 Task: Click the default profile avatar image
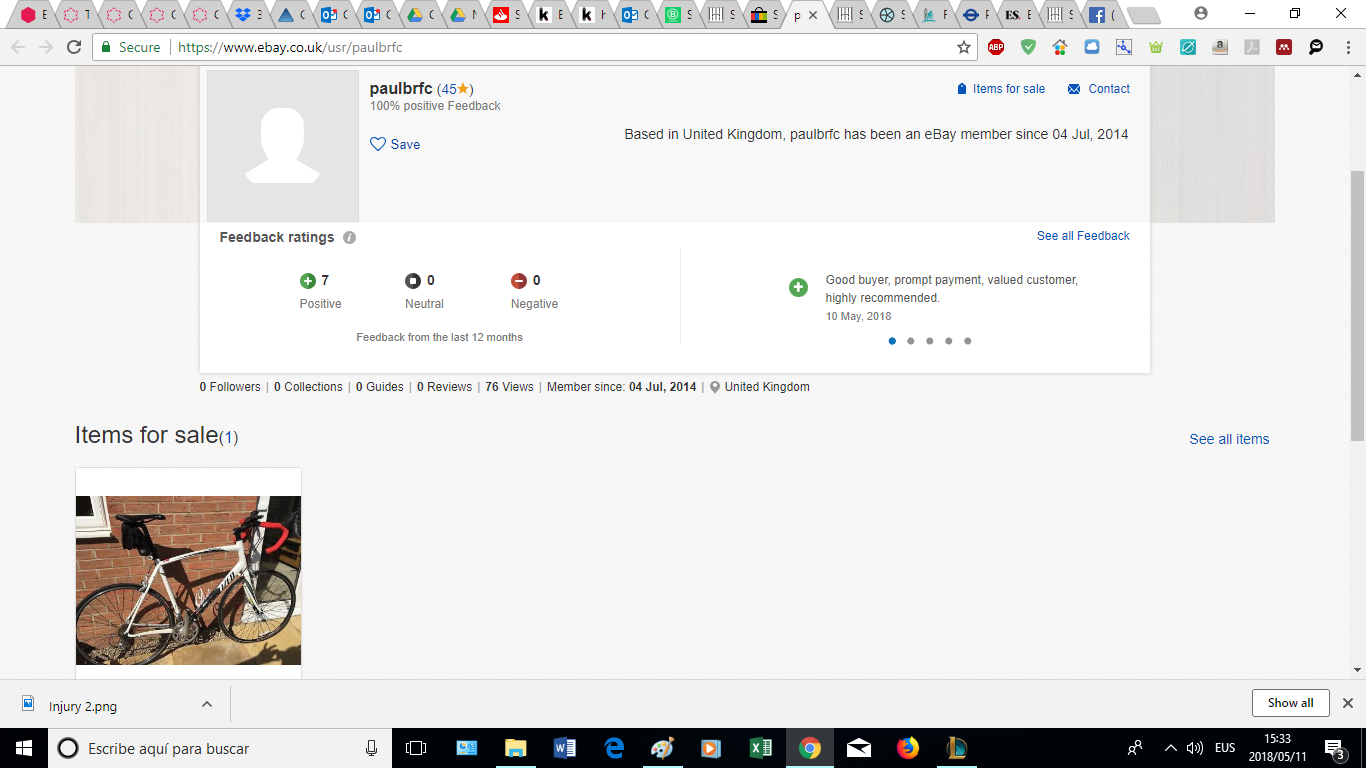(283, 146)
